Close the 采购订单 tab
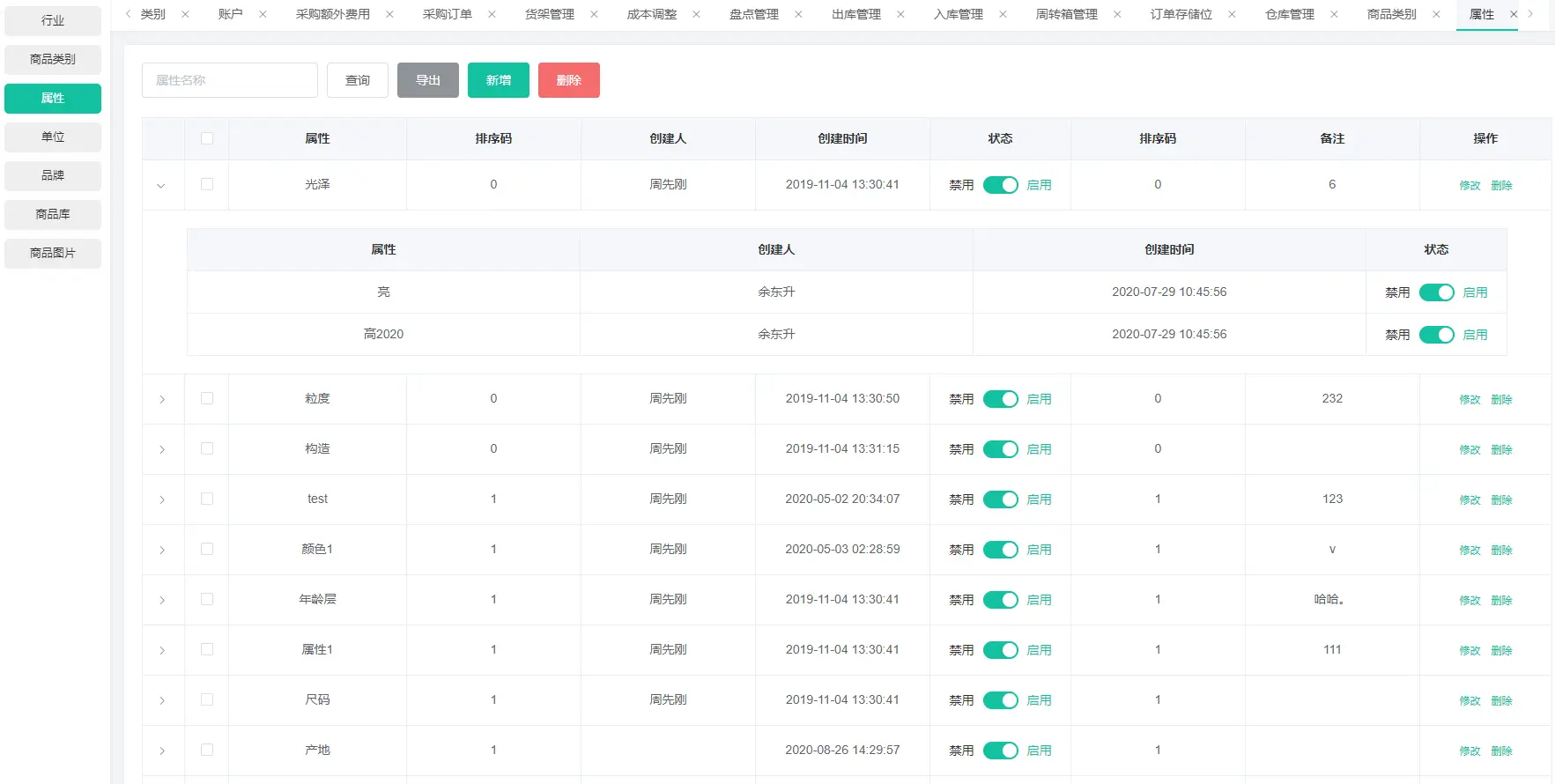The height and width of the screenshot is (784, 1555). pyautogui.click(x=492, y=14)
